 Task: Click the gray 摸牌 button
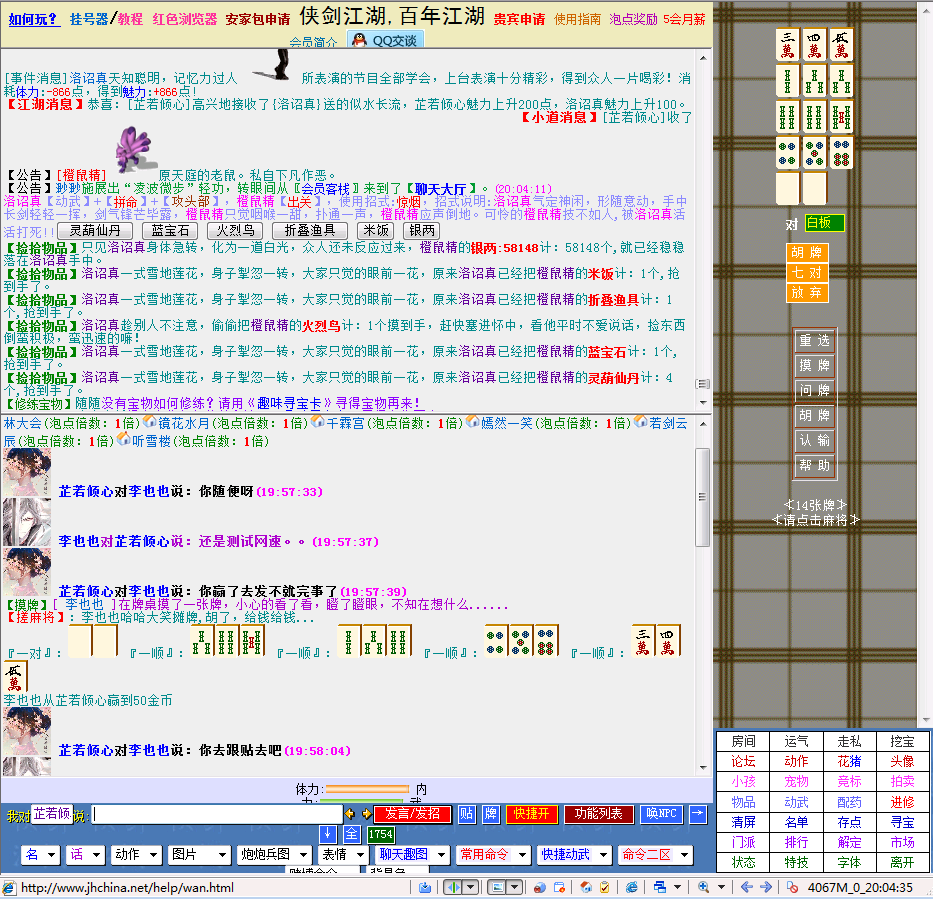coord(815,365)
